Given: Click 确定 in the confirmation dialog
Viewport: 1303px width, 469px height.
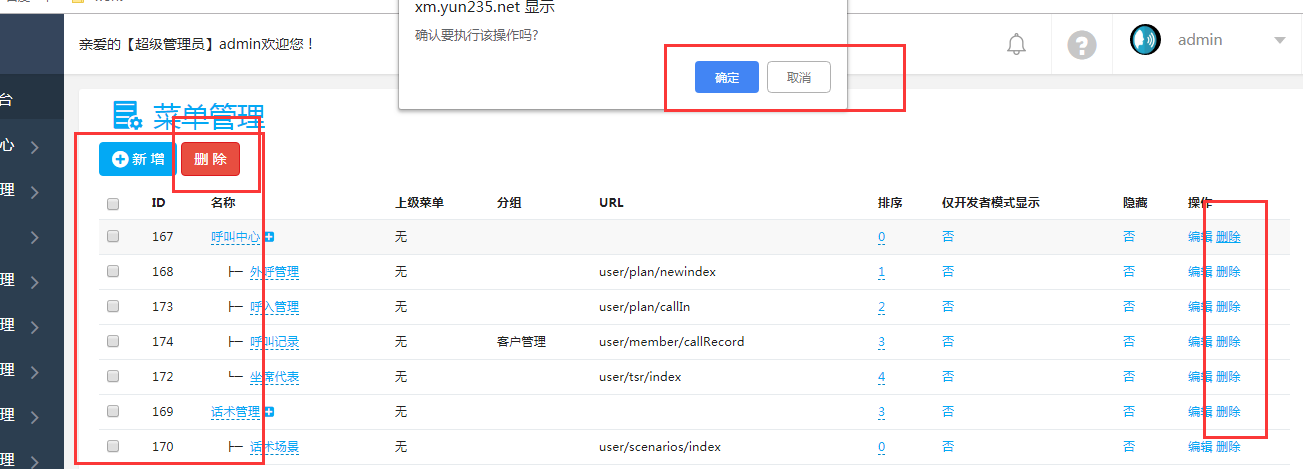Looking at the screenshot, I should tap(726, 77).
